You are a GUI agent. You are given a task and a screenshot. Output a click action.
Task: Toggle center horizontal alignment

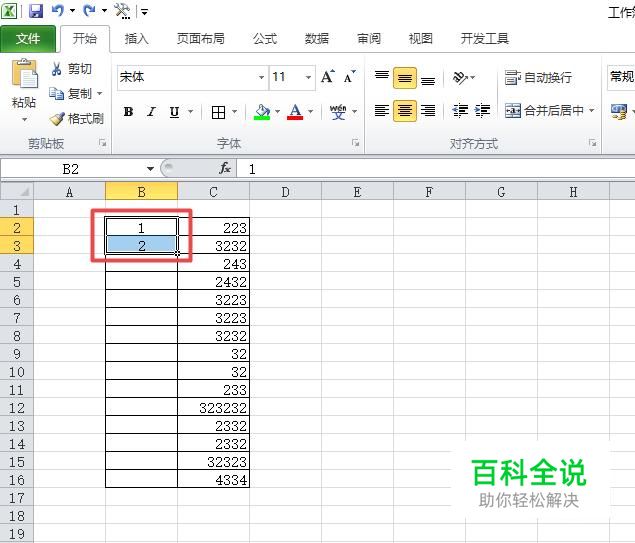pyautogui.click(x=405, y=111)
